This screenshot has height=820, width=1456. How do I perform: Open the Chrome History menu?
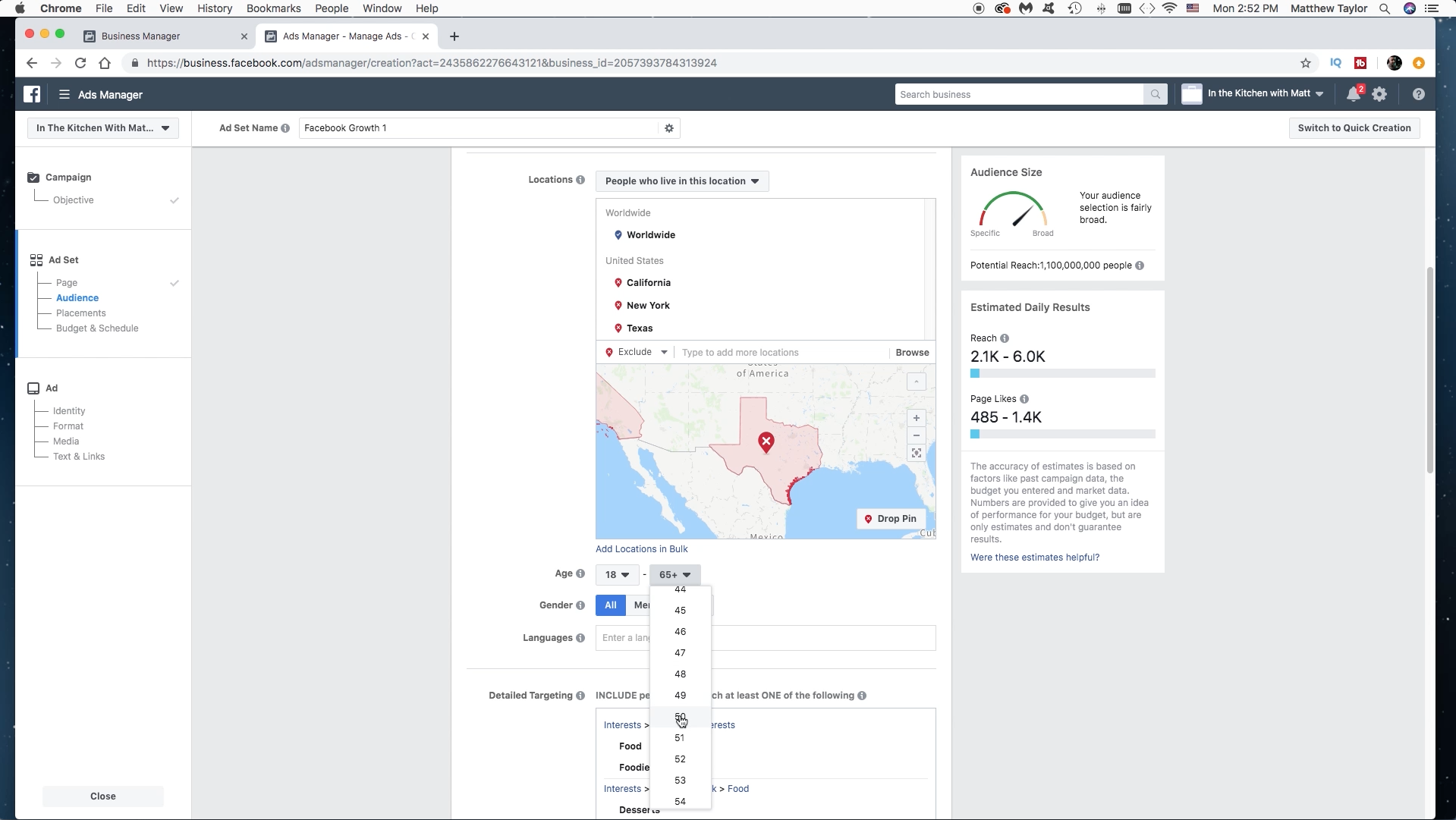(215, 8)
